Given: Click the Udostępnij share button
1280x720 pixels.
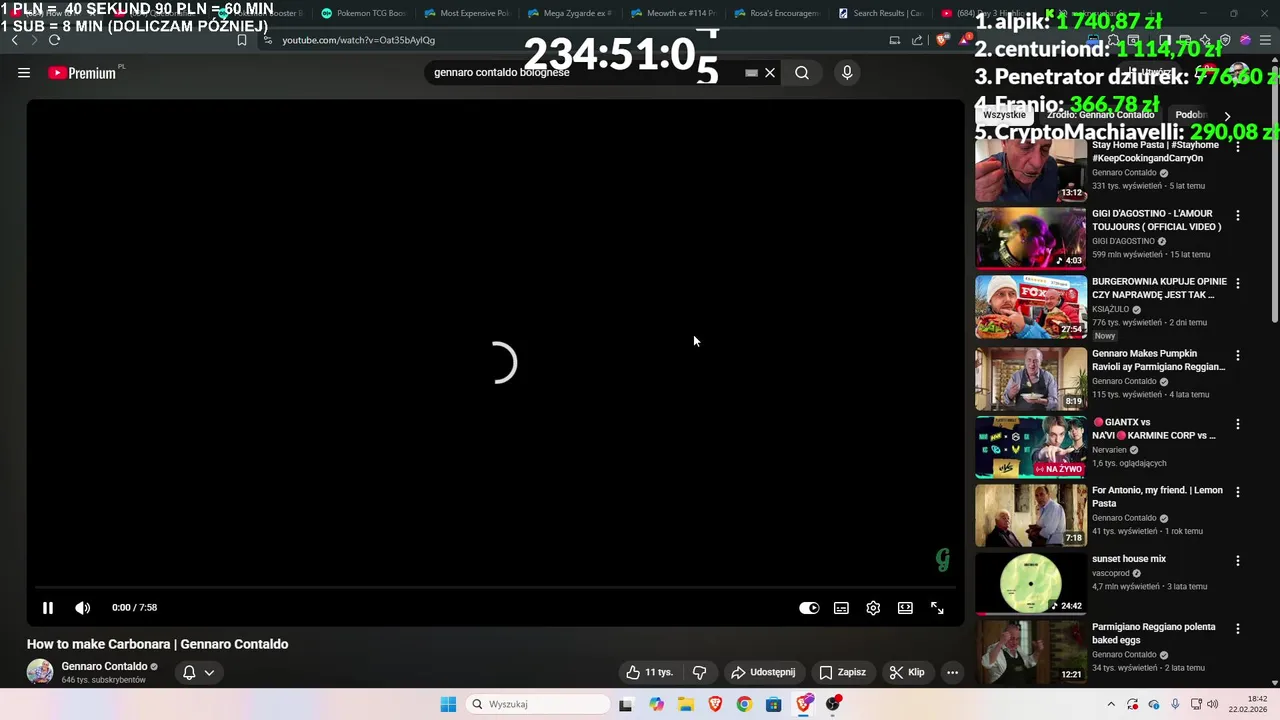Looking at the screenshot, I should coord(763,672).
